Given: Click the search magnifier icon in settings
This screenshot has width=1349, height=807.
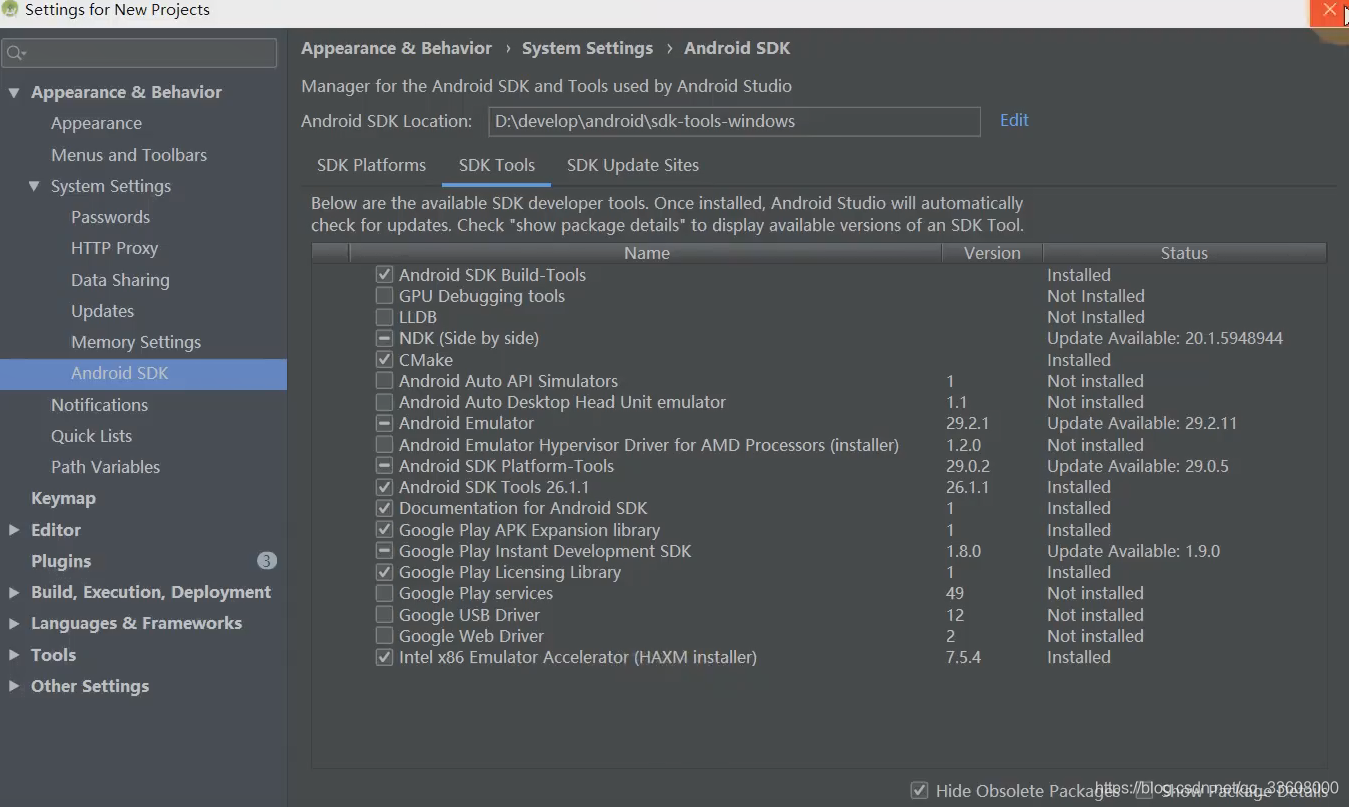Looking at the screenshot, I should pyautogui.click(x=14, y=53).
